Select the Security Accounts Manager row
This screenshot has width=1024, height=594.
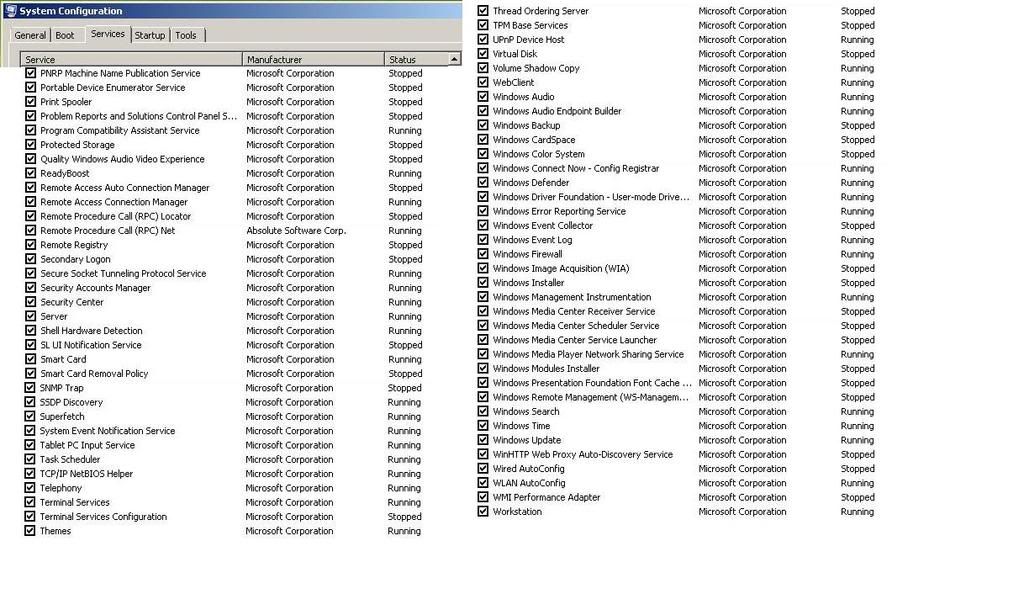(x=223, y=288)
